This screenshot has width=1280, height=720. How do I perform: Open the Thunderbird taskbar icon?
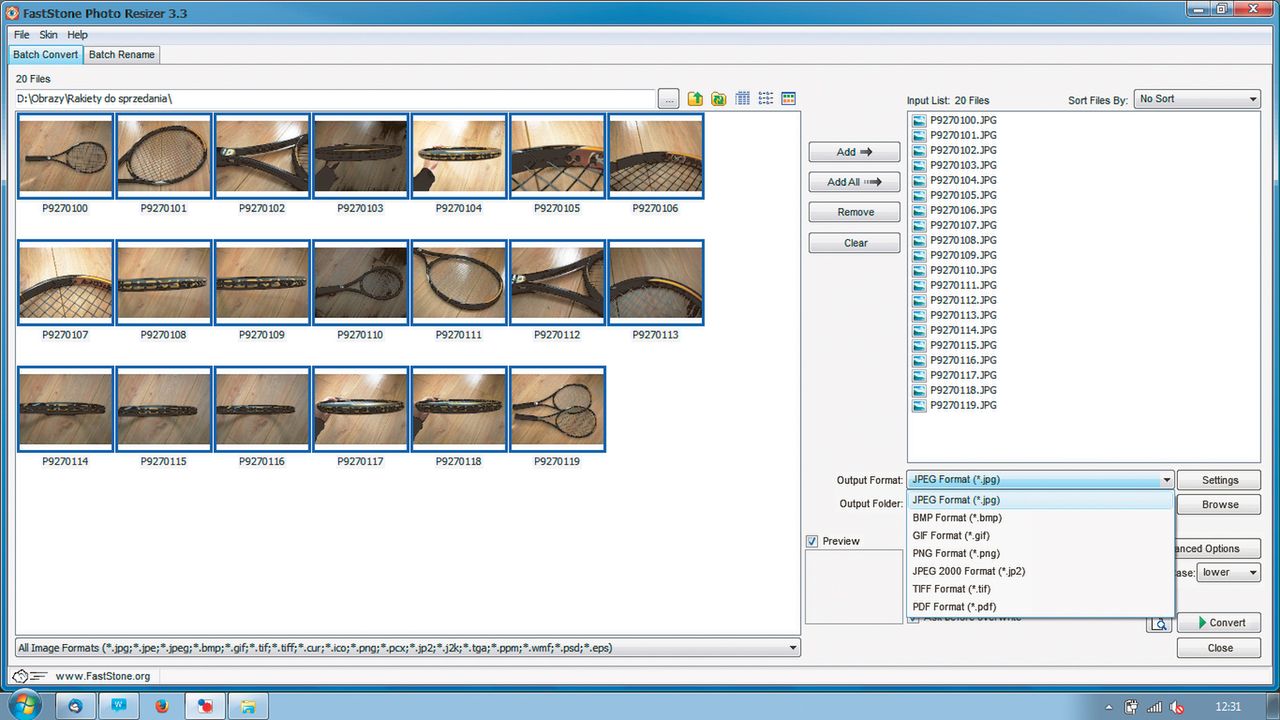point(75,706)
